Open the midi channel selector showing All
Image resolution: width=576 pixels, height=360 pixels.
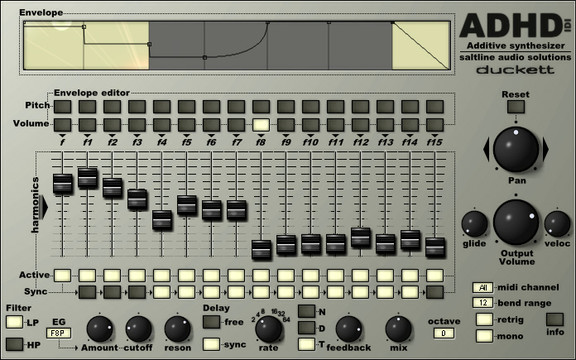[483, 287]
